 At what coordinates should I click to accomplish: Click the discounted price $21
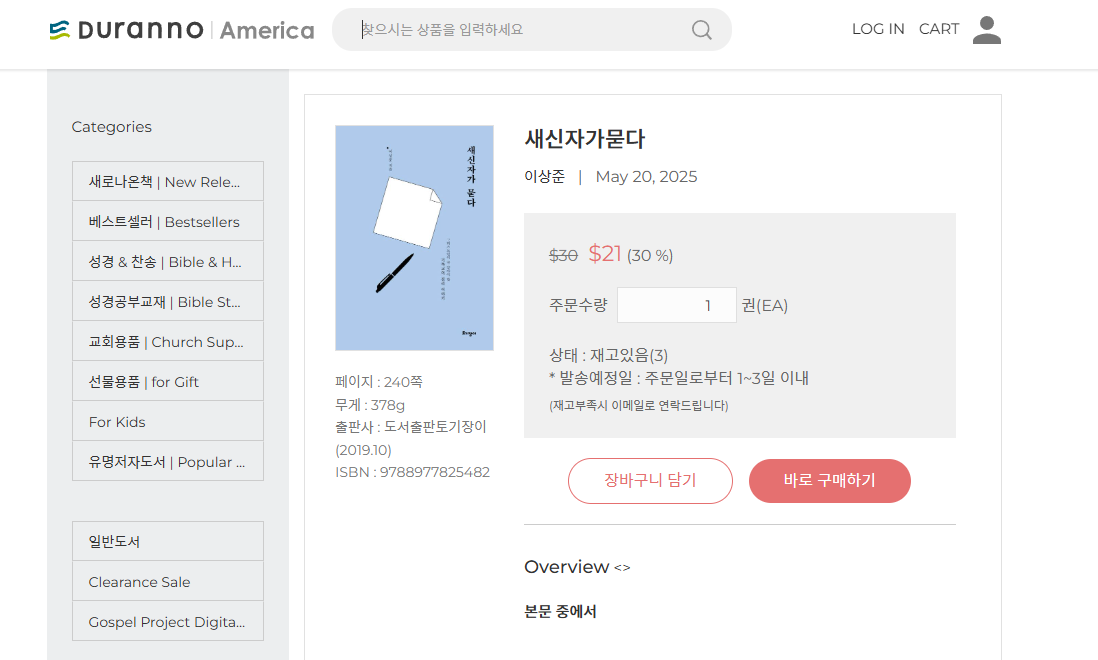tap(605, 253)
